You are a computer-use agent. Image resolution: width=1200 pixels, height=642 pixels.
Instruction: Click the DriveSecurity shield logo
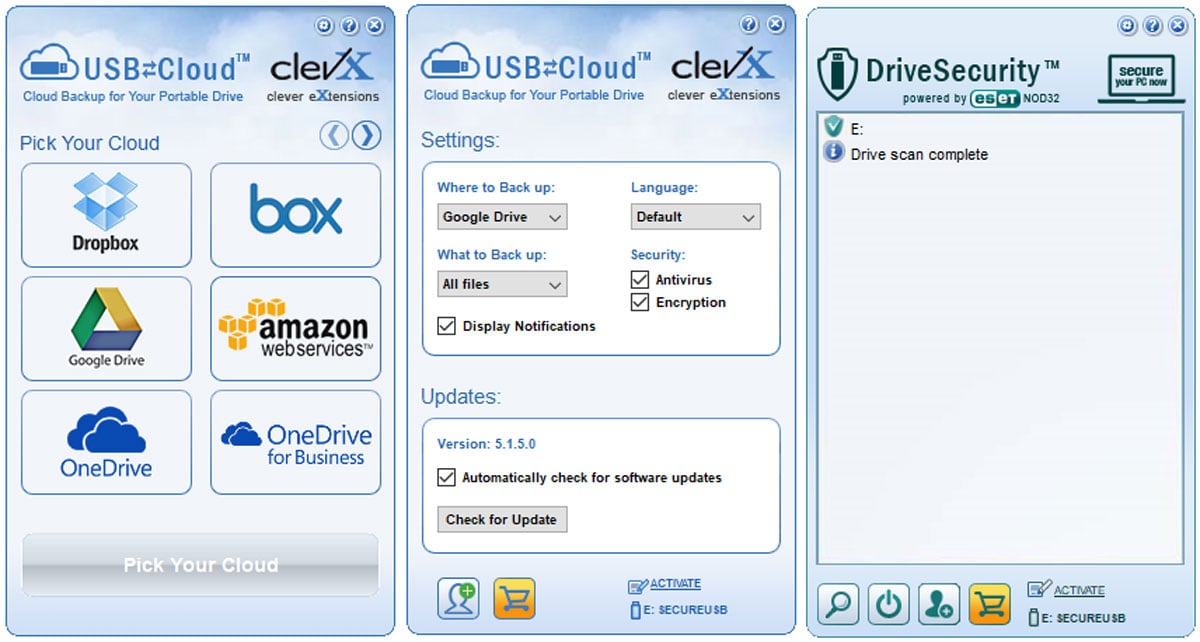(836, 74)
